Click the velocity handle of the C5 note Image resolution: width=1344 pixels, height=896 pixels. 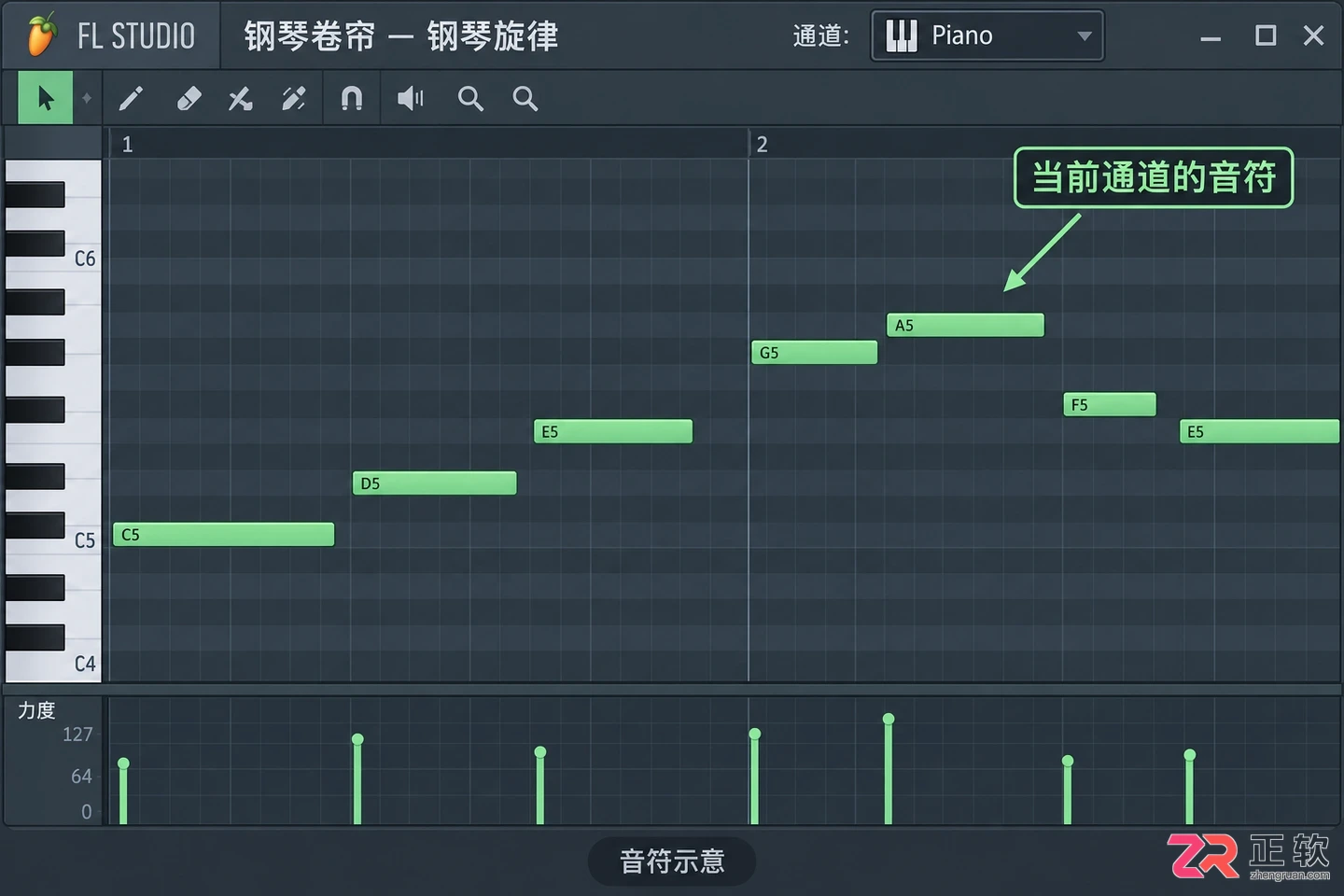[123, 763]
